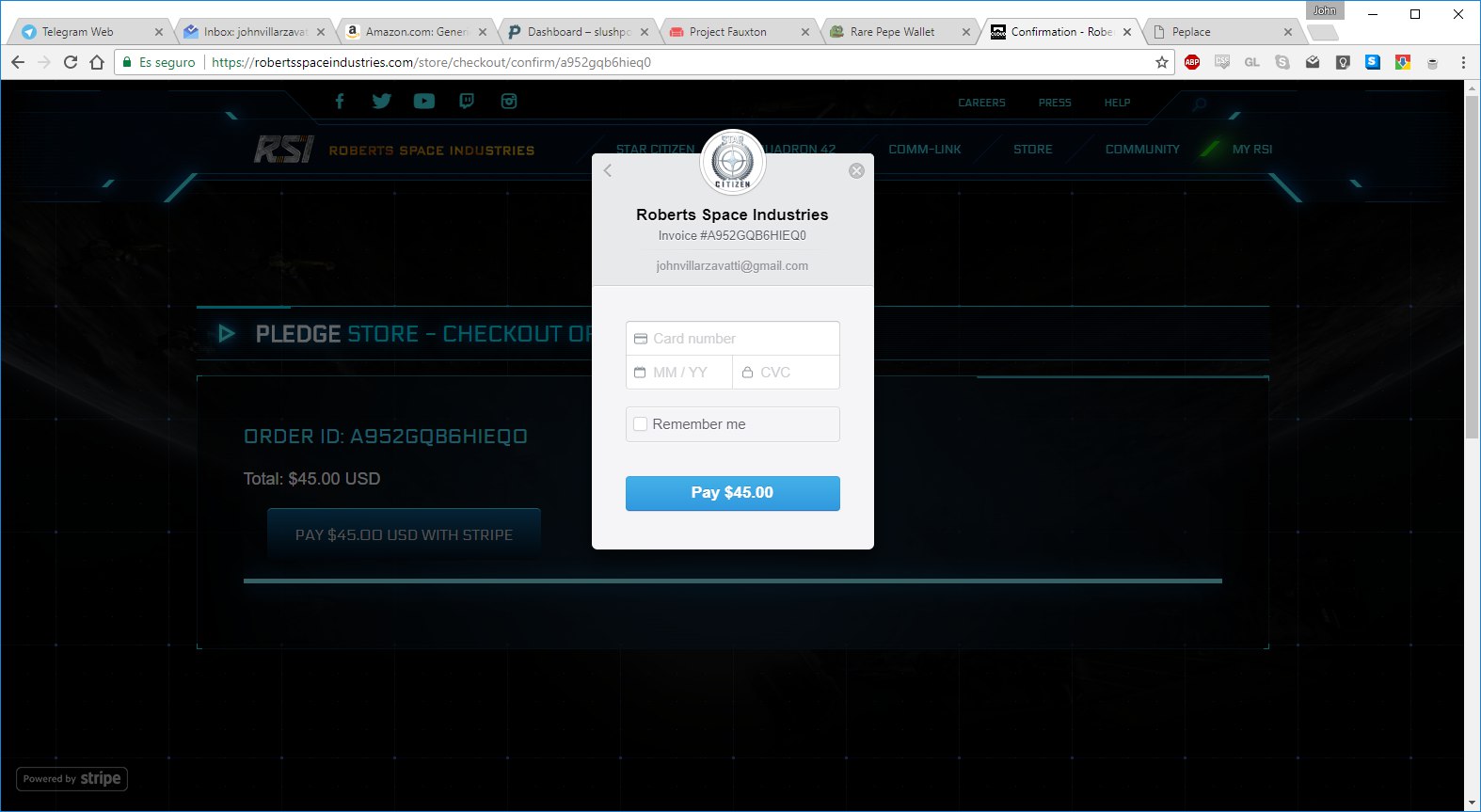The width and height of the screenshot is (1481, 812).
Task: Open the Chrome three-dot menu
Action: pos(1463,62)
